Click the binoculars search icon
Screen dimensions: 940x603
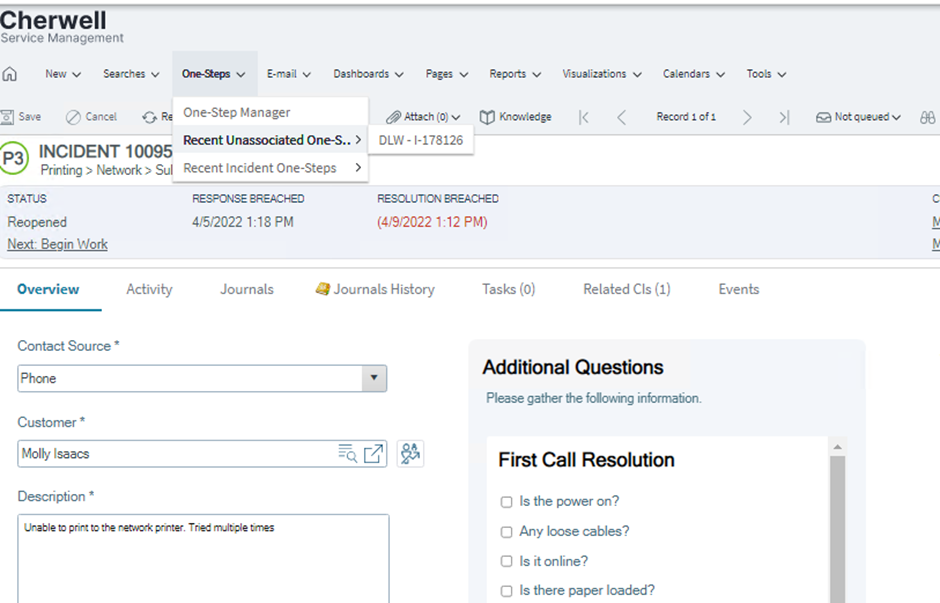(928, 116)
